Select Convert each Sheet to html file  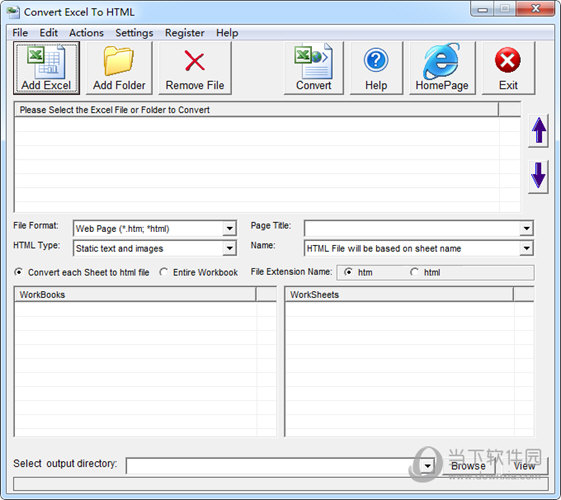point(18,272)
